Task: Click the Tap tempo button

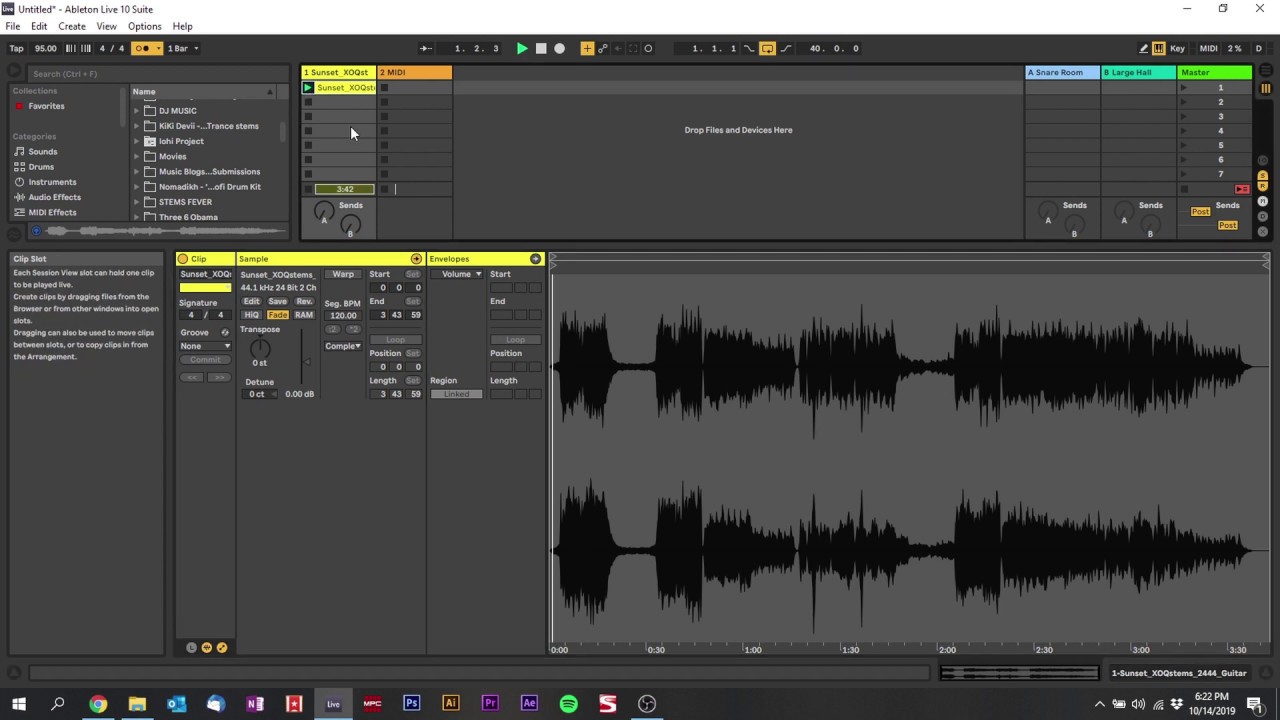Action: (x=16, y=48)
